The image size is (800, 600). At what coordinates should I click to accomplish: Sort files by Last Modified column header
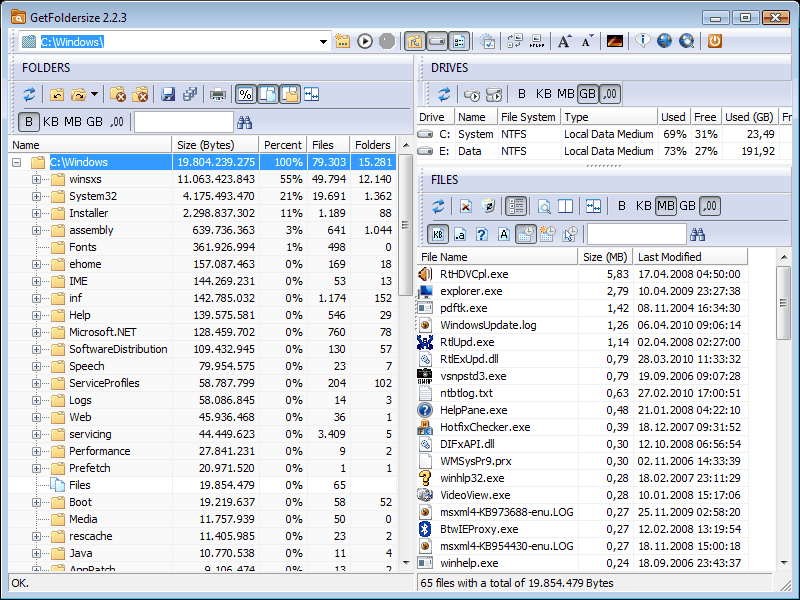690,257
